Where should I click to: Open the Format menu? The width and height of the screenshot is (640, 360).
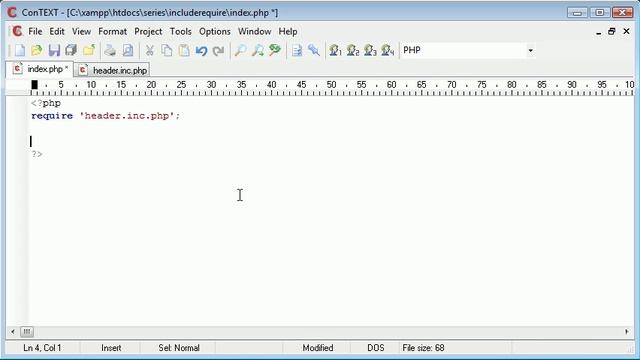click(x=112, y=31)
